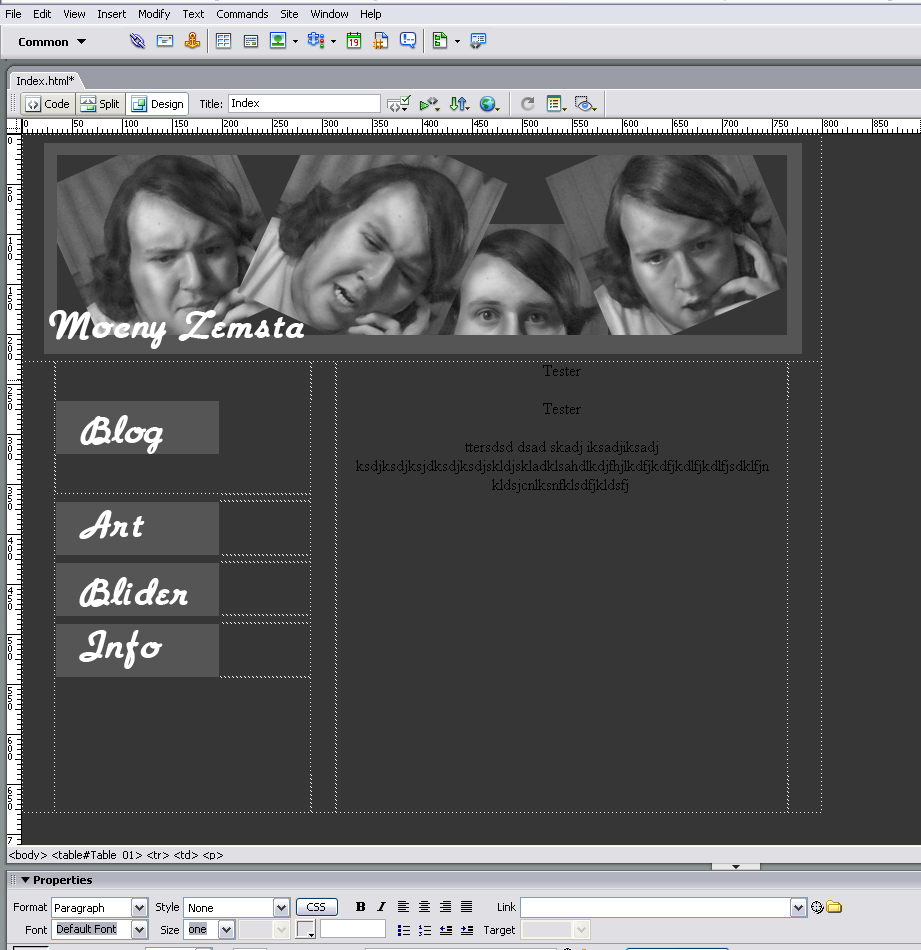Open the Format Paragraph dropdown
Screen dimensions: 921x950
tap(139, 908)
